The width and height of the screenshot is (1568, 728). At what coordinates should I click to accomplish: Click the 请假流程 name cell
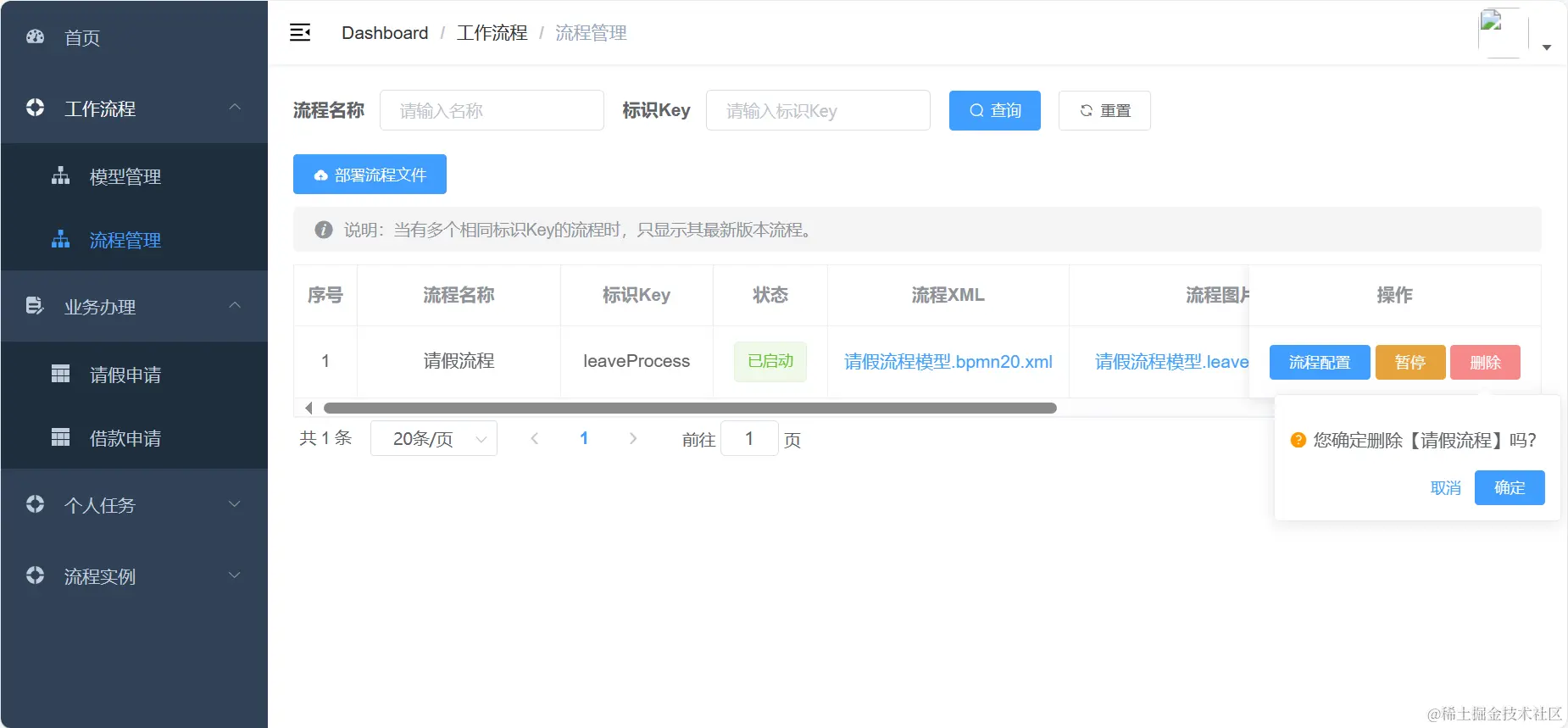(459, 361)
